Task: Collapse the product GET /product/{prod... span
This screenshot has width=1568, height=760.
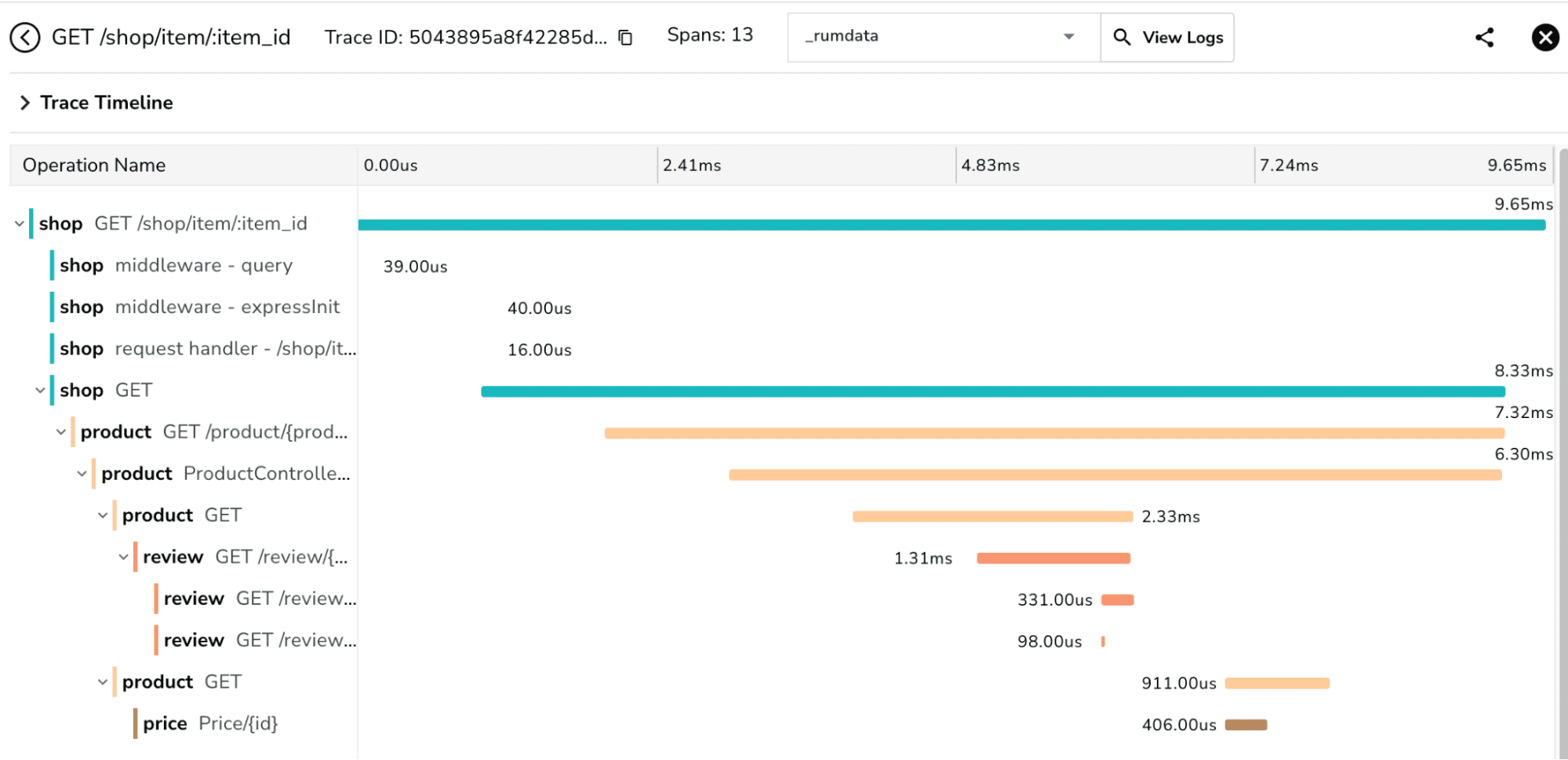Action: (x=61, y=431)
